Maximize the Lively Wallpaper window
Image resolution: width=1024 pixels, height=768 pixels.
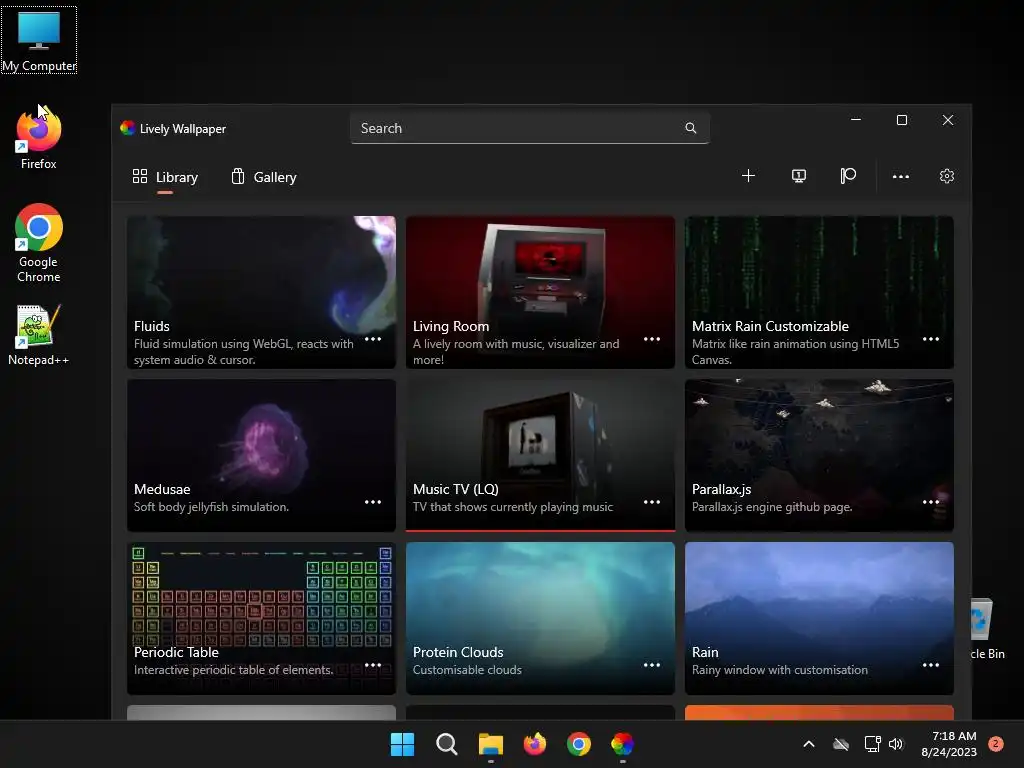click(902, 120)
